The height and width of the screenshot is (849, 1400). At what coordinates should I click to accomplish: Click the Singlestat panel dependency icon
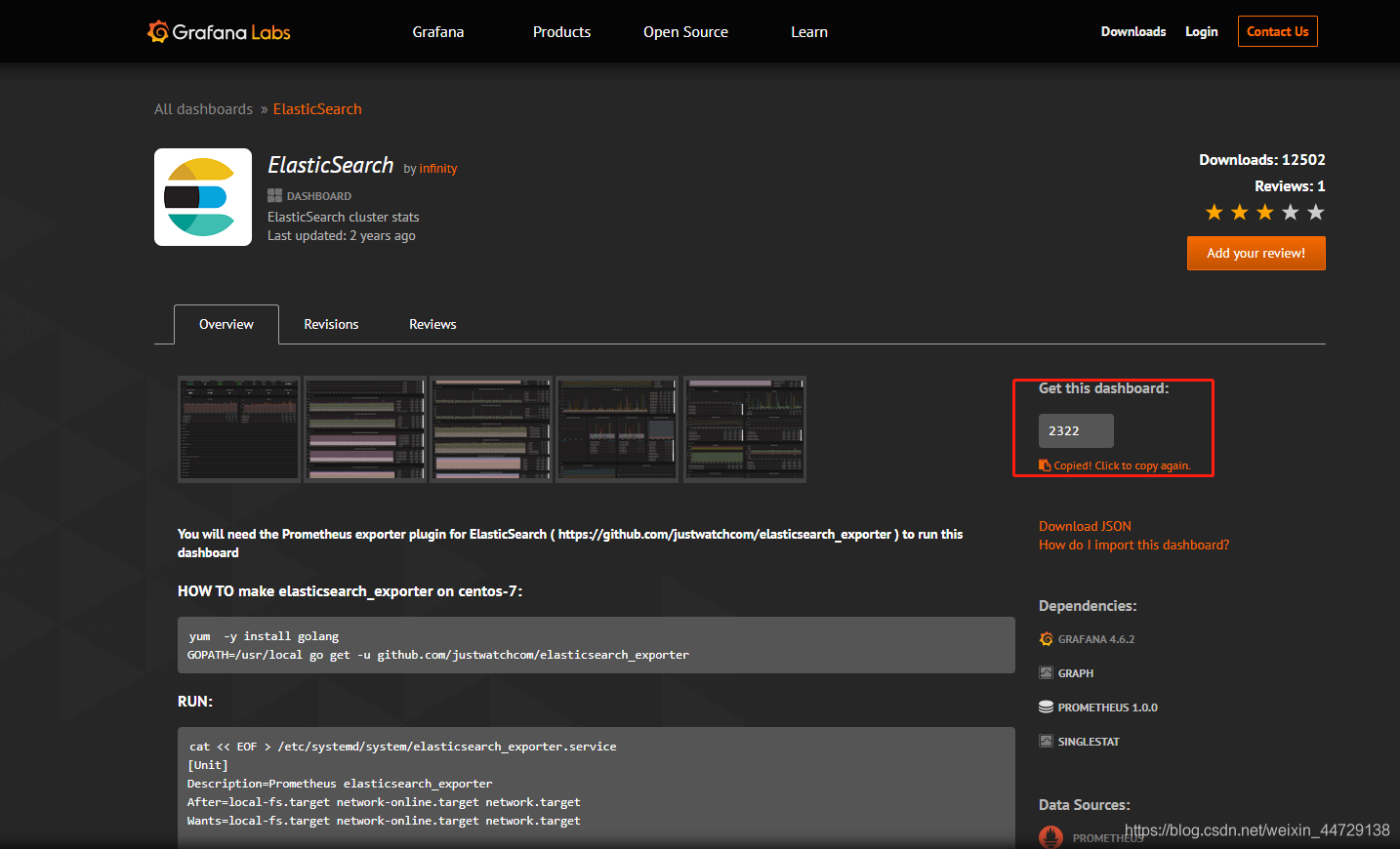coord(1047,742)
